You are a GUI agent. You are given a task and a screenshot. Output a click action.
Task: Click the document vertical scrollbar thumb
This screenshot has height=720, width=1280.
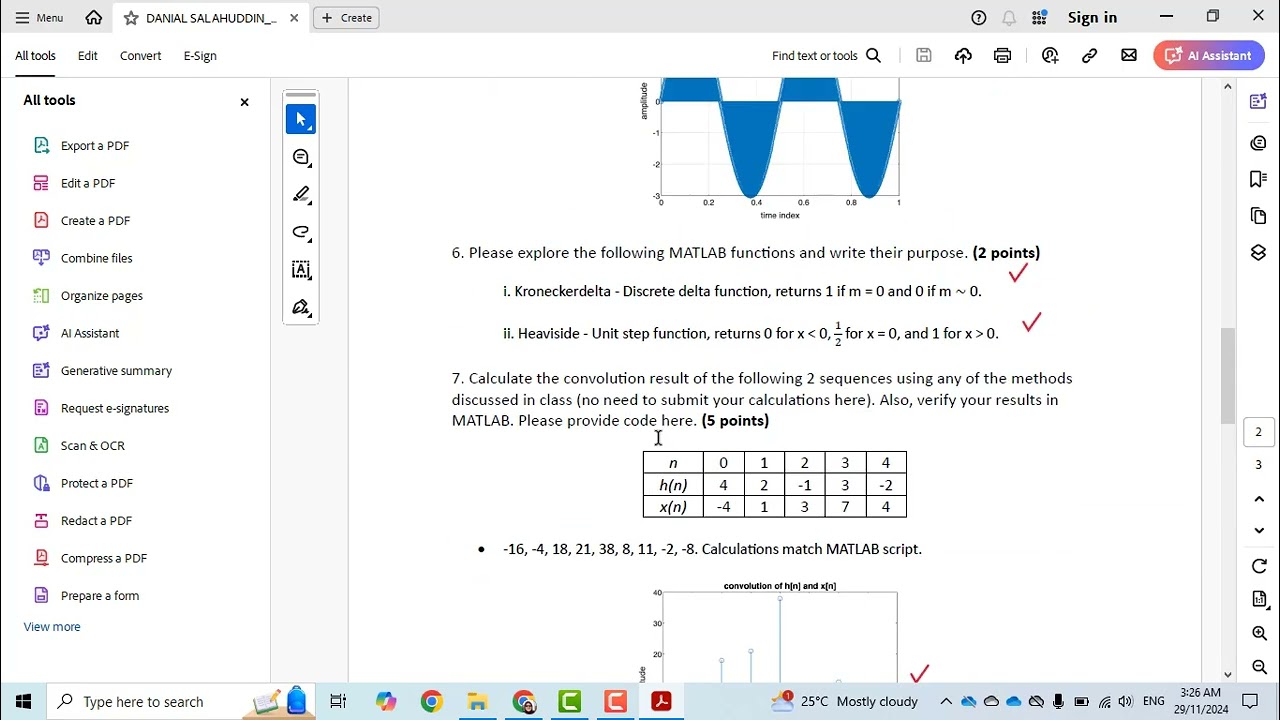1227,376
